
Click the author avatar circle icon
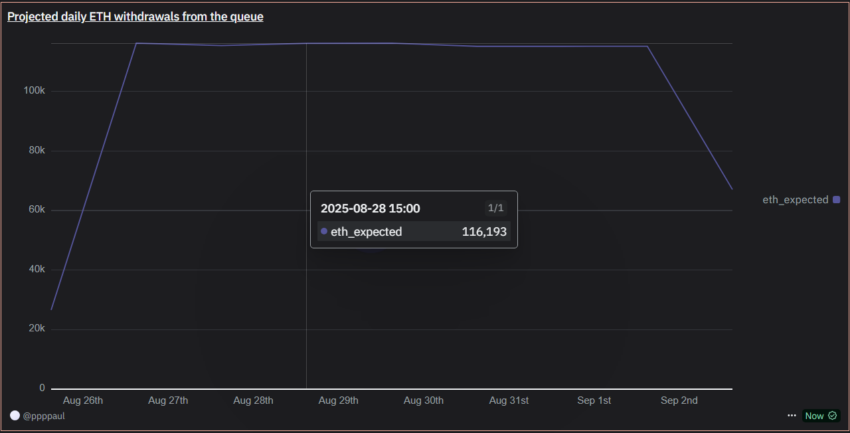tap(15, 415)
